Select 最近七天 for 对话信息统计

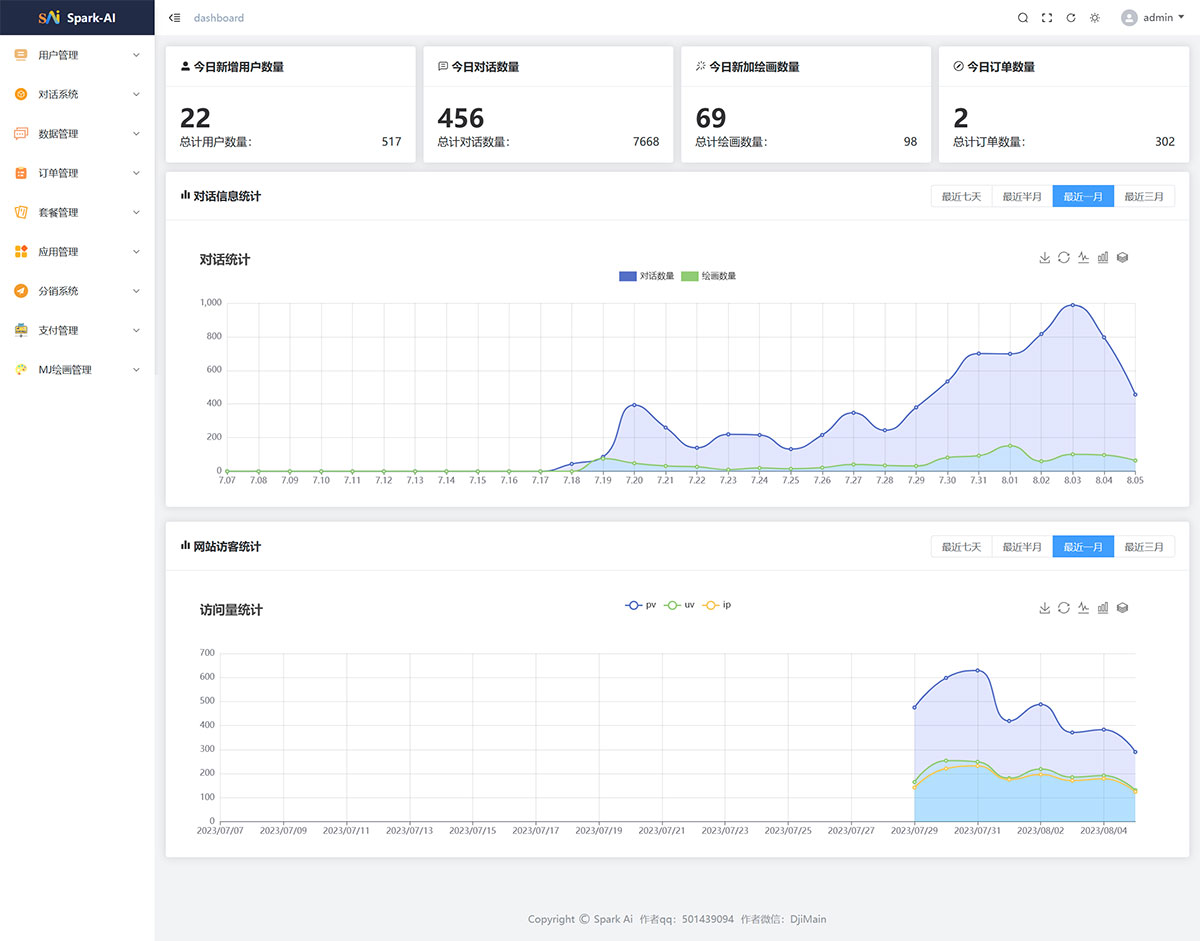point(961,197)
